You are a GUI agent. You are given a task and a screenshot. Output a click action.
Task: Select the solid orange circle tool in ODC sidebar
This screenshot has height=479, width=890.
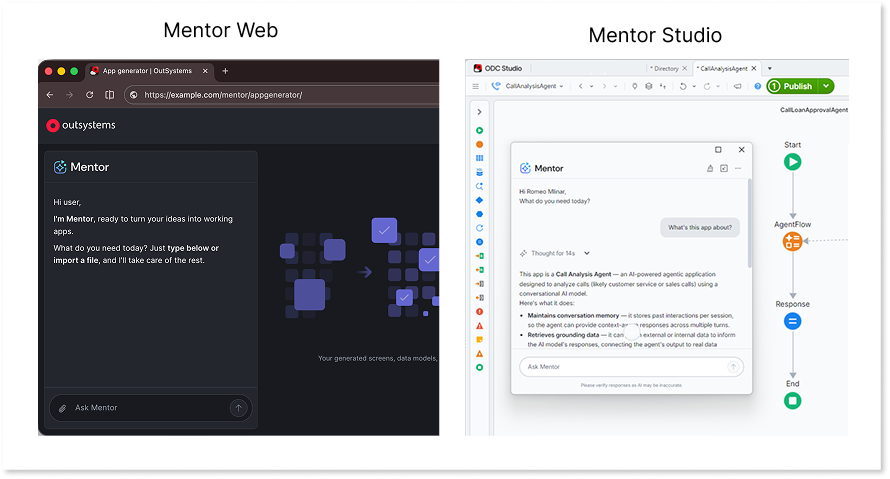(x=480, y=144)
